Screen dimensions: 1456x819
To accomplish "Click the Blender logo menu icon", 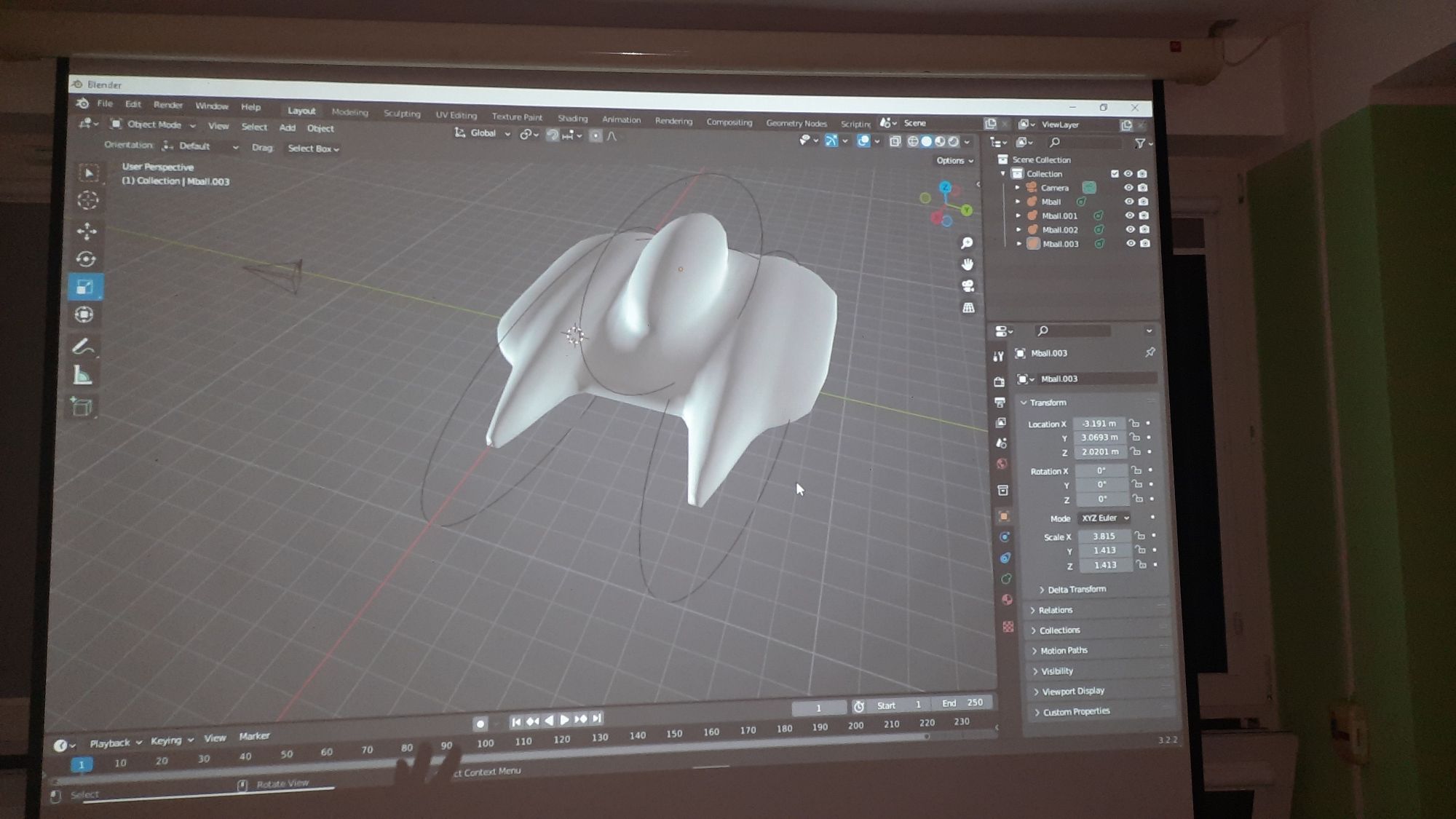I will (83, 103).
